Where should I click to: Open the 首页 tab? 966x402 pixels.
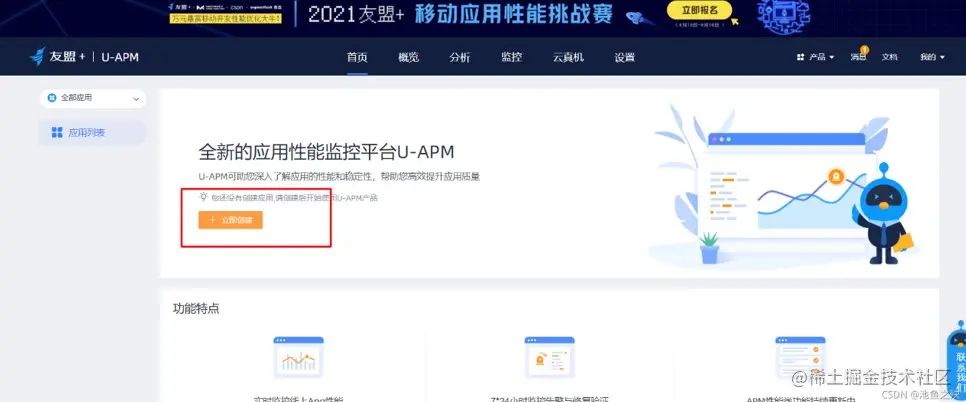(x=357, y=57)
